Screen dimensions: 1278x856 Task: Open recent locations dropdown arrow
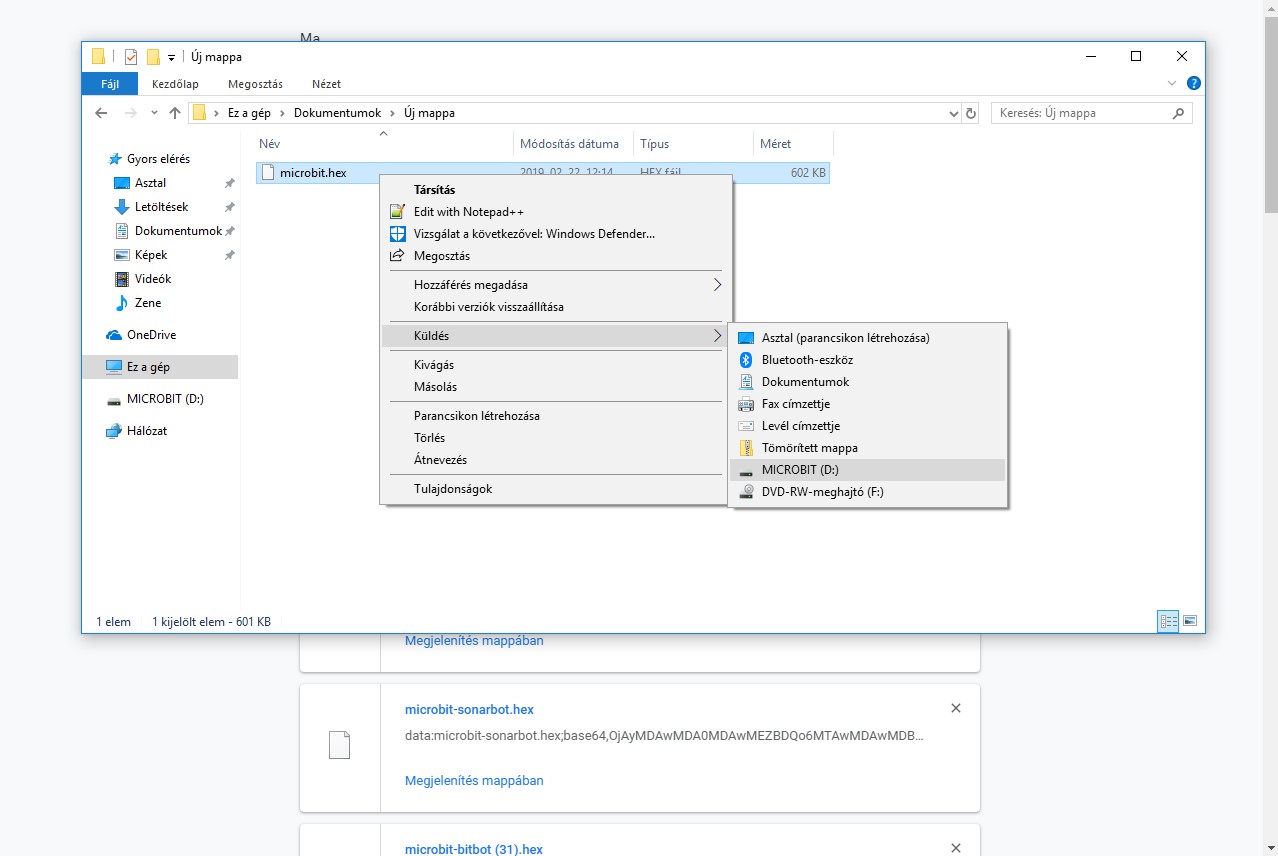(154, 114)
